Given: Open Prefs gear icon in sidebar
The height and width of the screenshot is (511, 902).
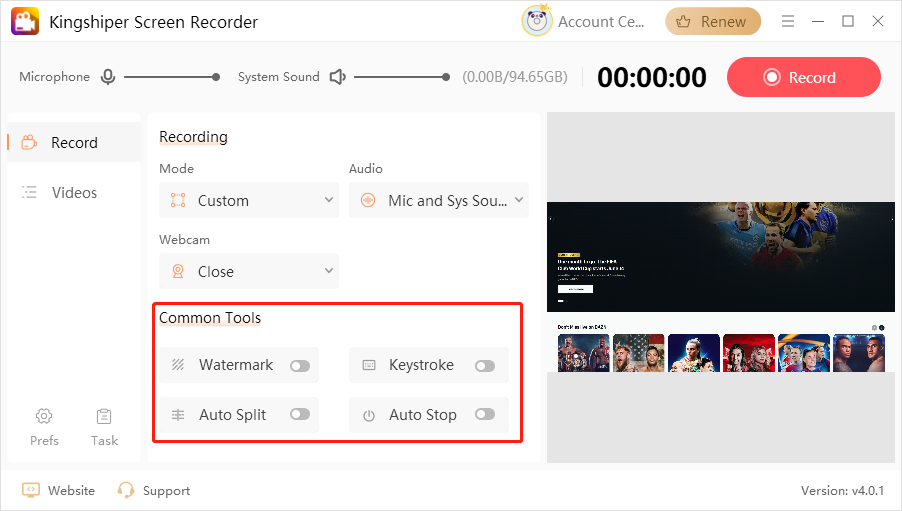Looking at the screenshot, I should pos(44,416).
